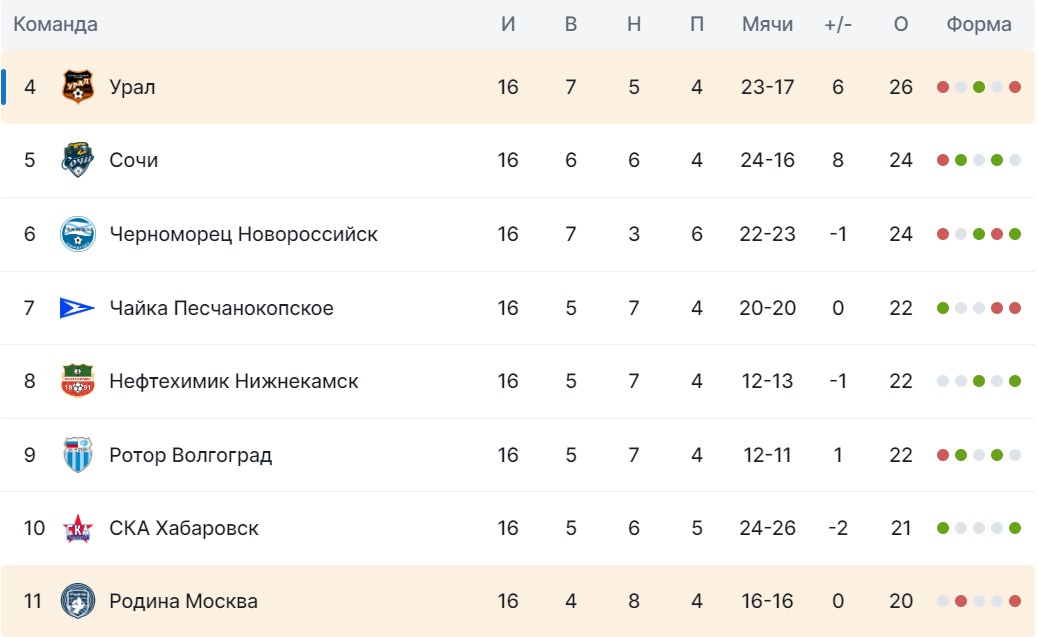This screenshot has width=1038, height=637.
Task: Click the Родина Москва club logo
Action: click(x=77, y=601)
